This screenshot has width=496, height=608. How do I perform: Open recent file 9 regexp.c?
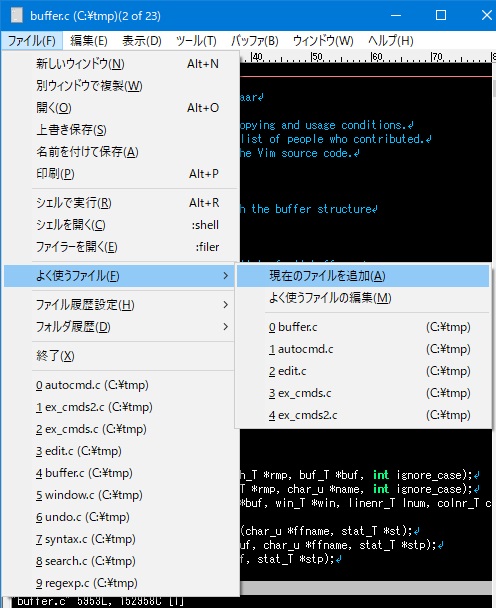[120, 583]
